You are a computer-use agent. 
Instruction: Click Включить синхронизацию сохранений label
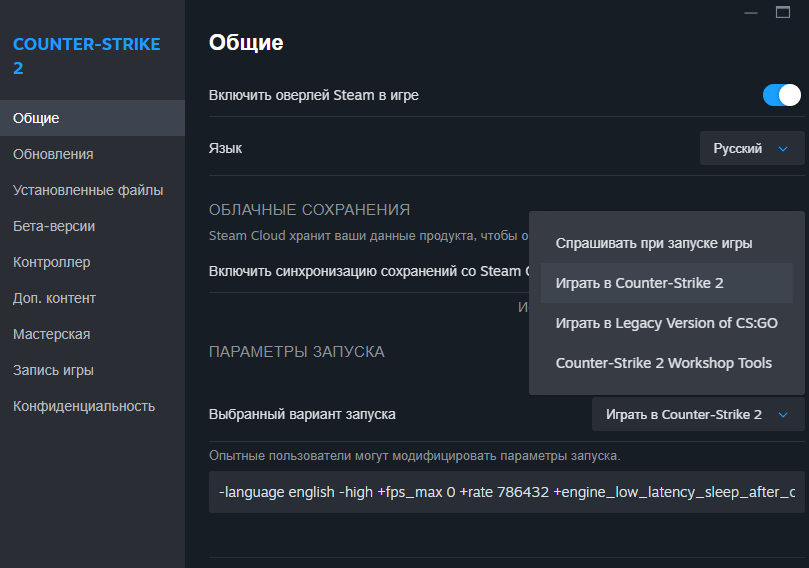(369, 271)
